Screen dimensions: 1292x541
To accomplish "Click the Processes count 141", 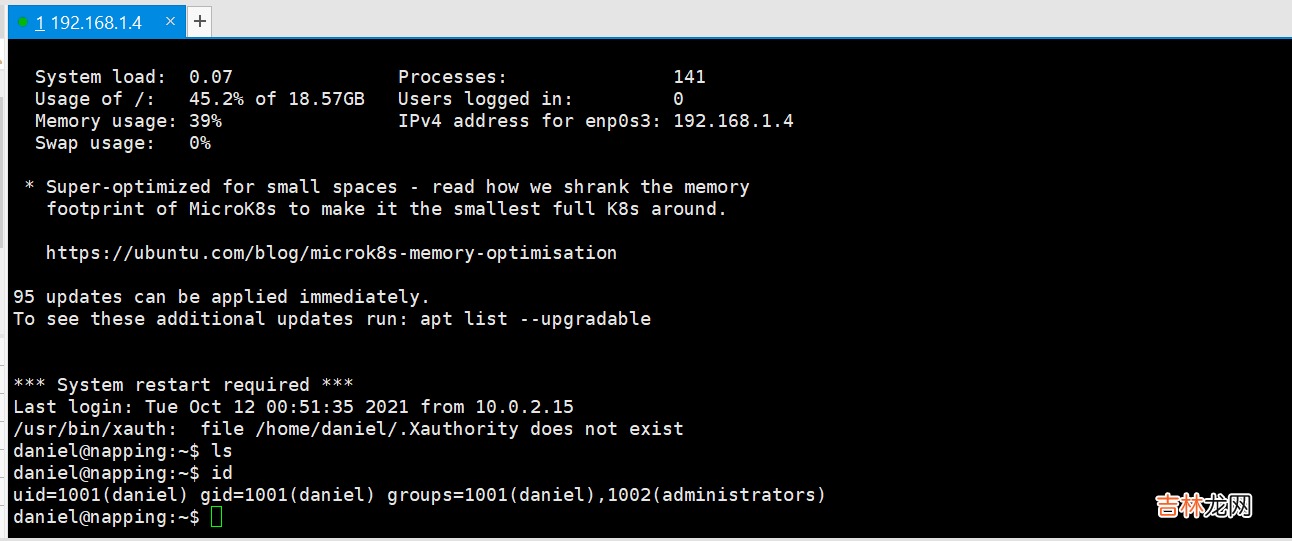I will tap(689, 77).
